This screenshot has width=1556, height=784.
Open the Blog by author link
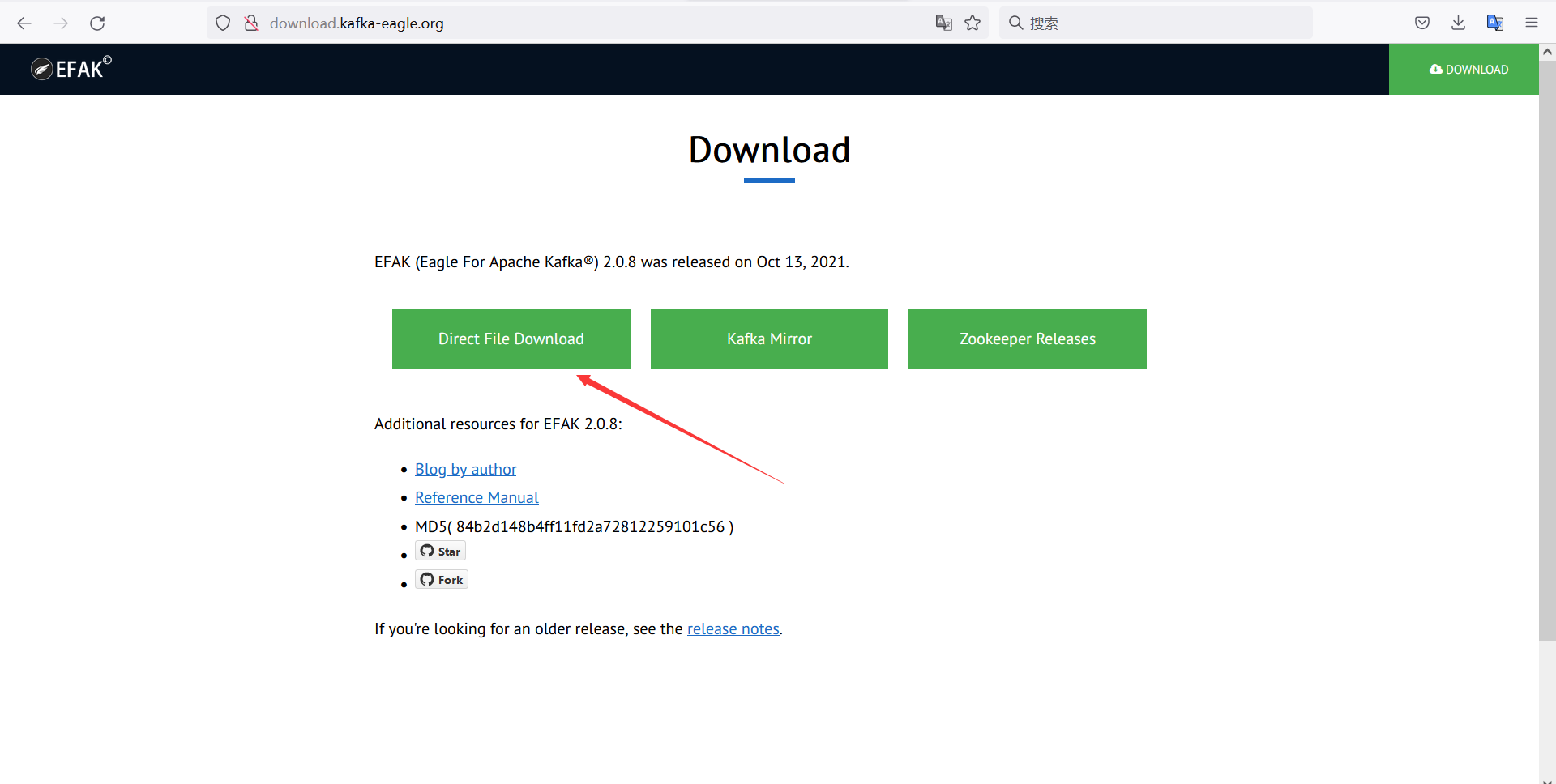(x=465, y=469)
